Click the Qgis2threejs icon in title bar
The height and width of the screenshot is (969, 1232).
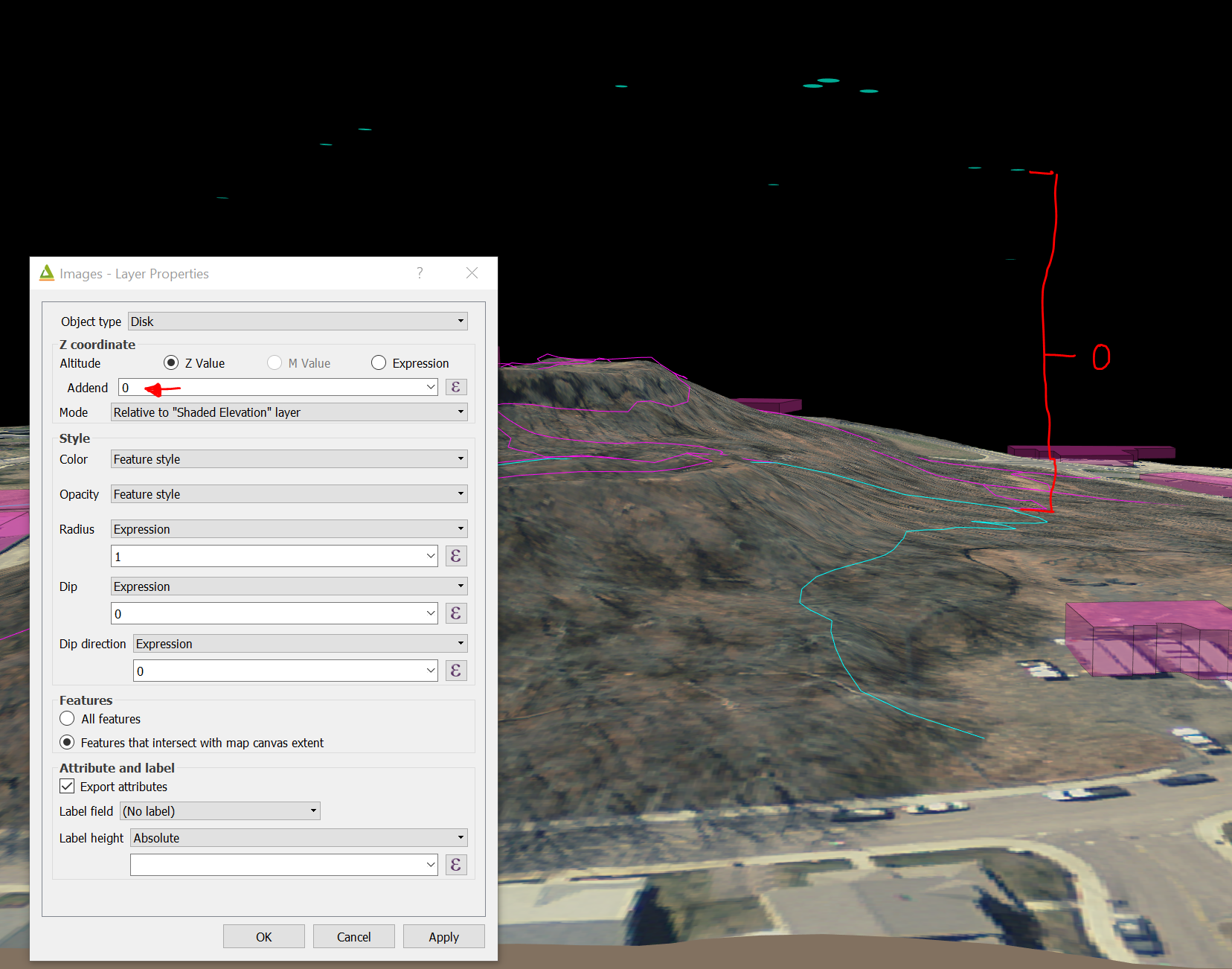click(47, 273)
